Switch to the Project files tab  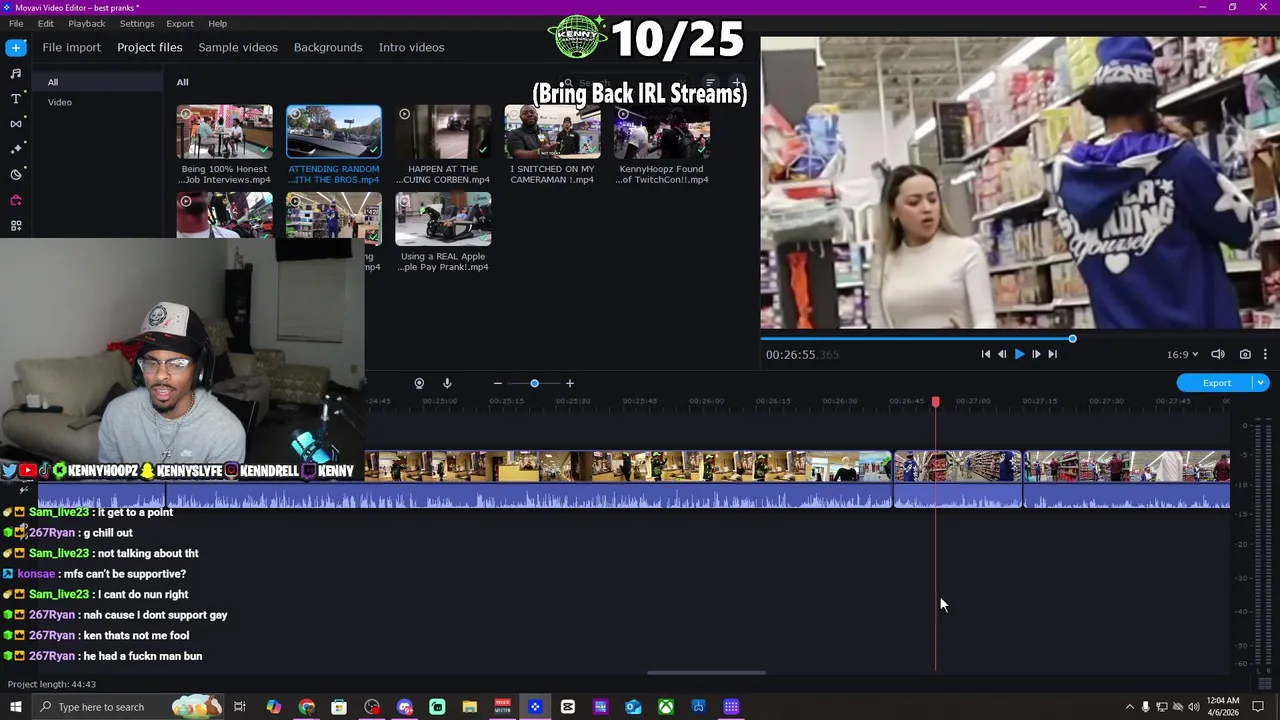tap(150, 47)
